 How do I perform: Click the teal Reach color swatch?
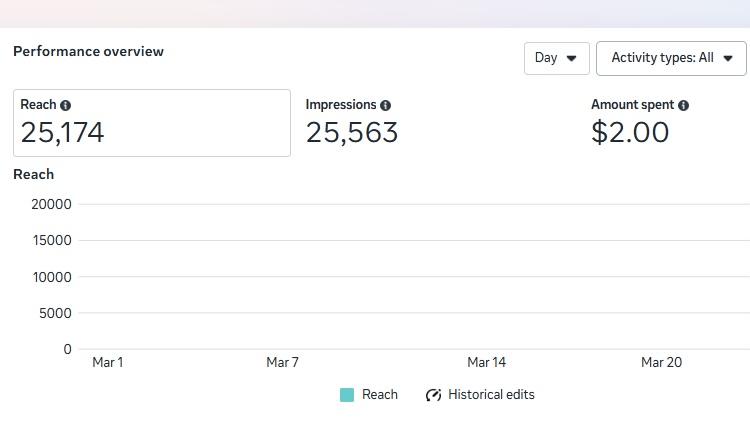[x=347, y=395]
